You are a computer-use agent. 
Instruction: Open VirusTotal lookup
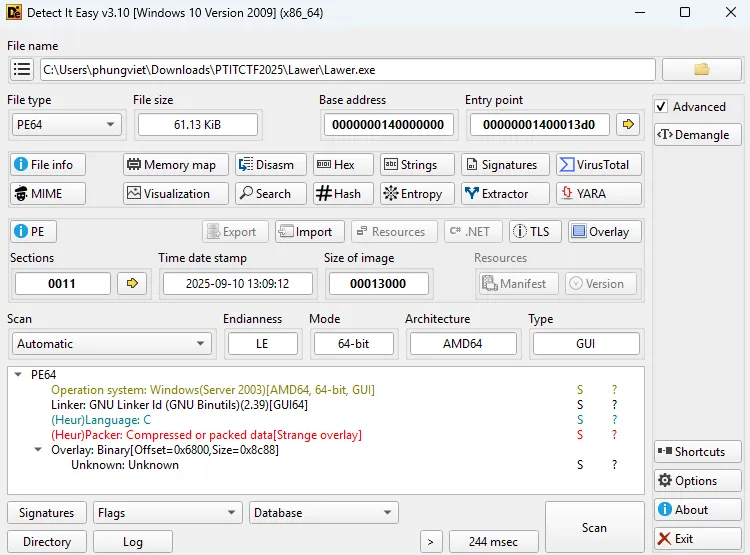597,165
